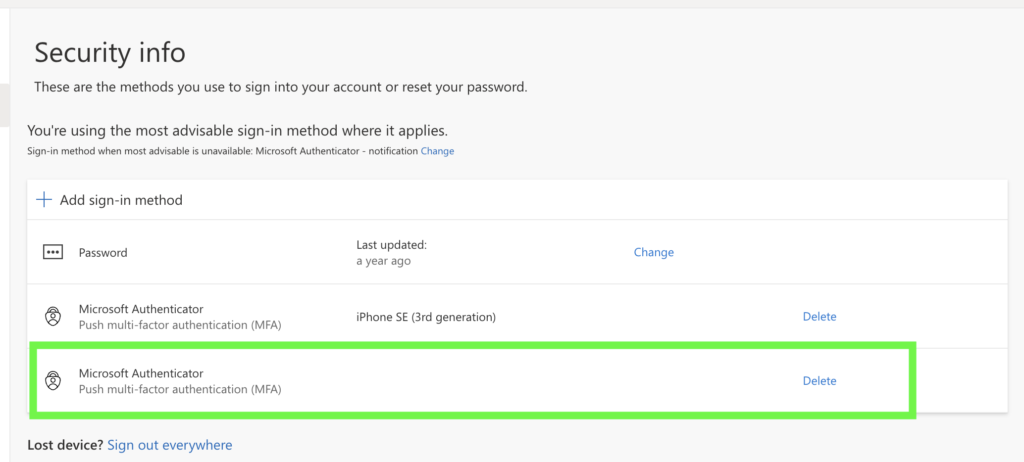Click the Security info page heading

point(110,52)
